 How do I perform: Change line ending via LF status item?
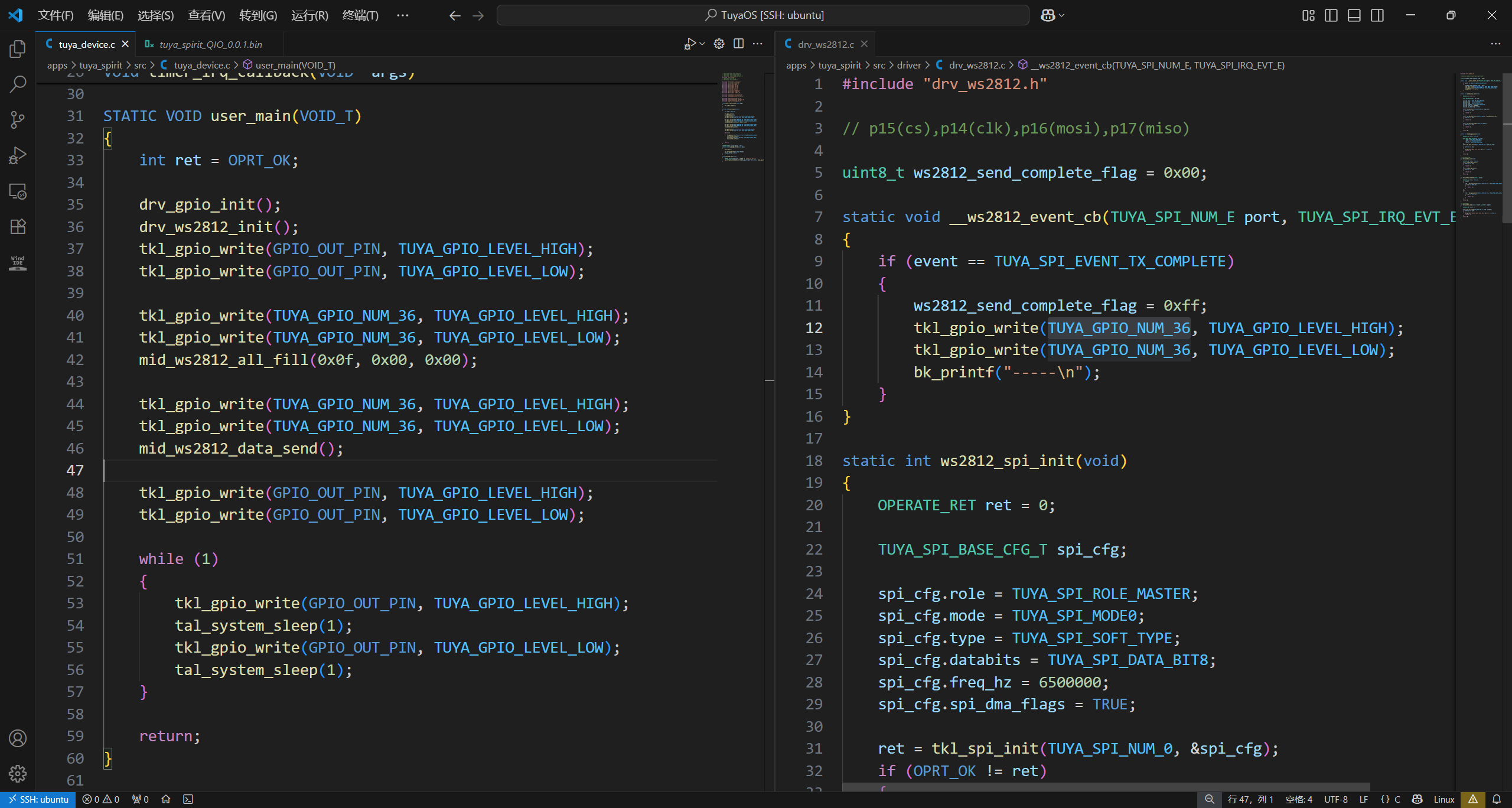[1364, 800]
